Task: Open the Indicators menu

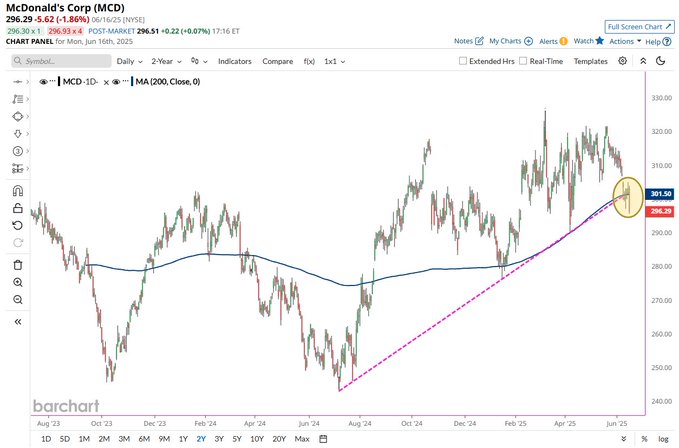Action: point(235,61)
